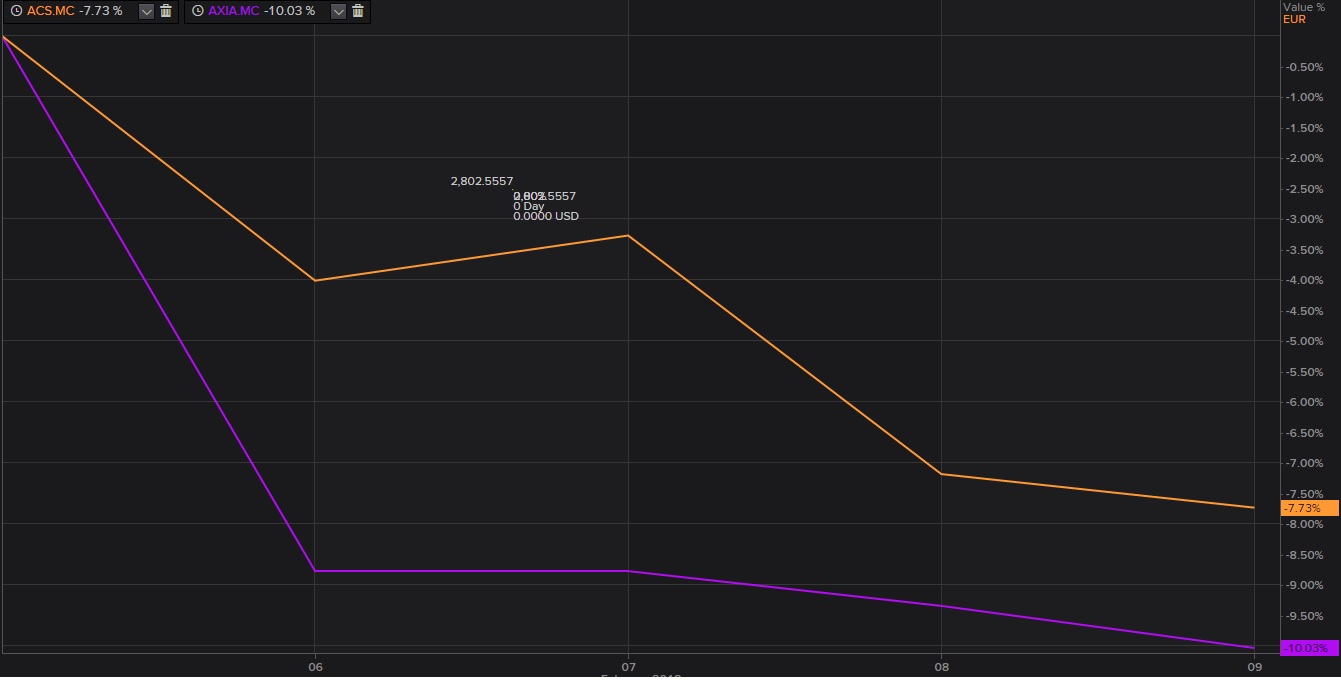
Task: Click the 07 date label on time axis
Action: coord(628,666)
